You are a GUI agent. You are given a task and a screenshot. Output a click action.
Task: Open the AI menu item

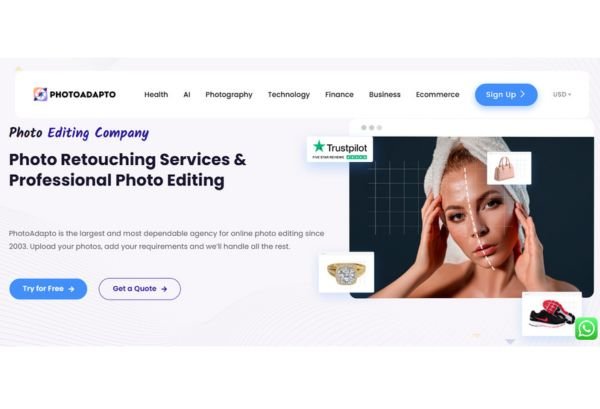pyautogui.click(x=187, y=95)
